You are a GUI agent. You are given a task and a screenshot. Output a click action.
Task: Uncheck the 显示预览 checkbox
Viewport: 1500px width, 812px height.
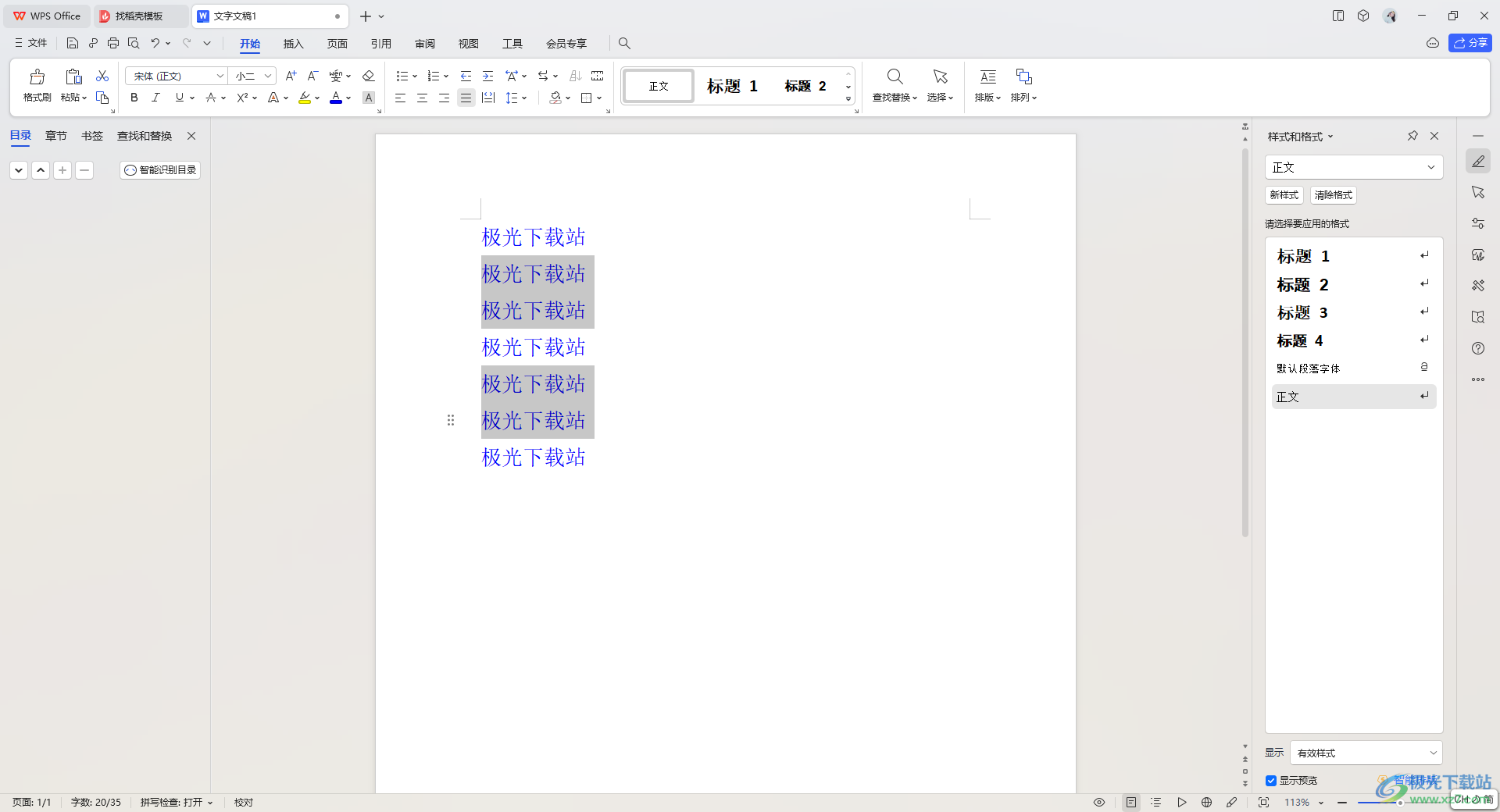1271,781
